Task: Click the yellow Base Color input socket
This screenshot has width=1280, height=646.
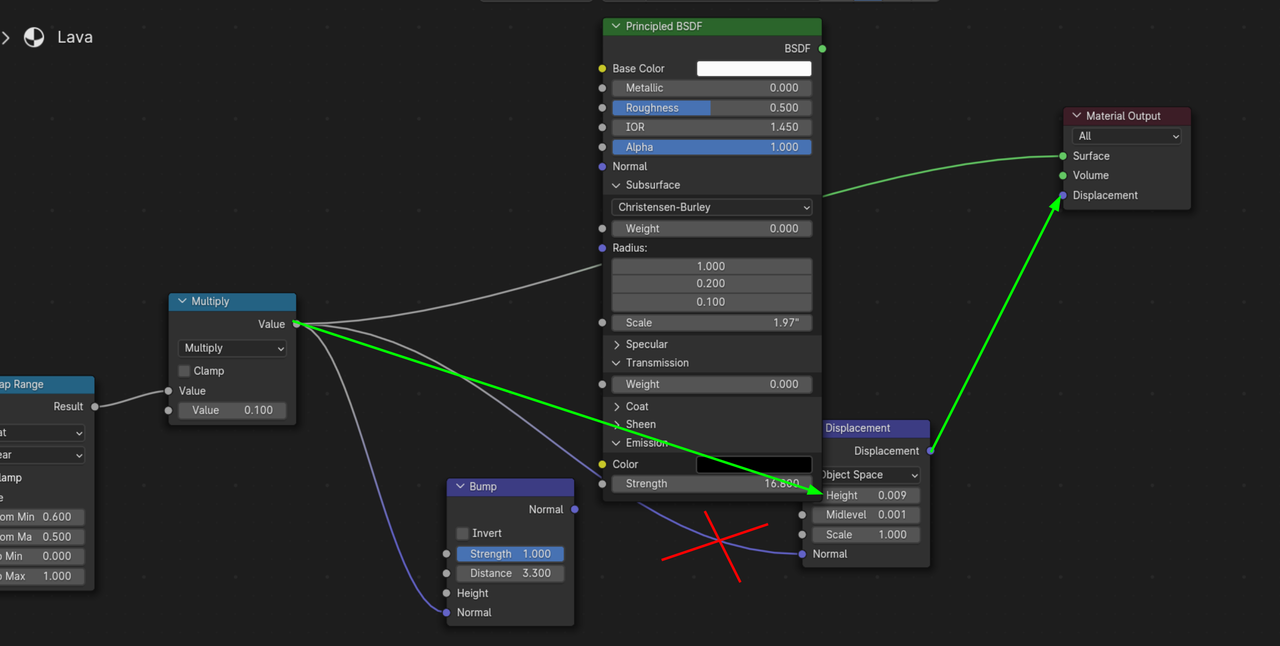Action: pyautogui.click(x=602, y=68)
